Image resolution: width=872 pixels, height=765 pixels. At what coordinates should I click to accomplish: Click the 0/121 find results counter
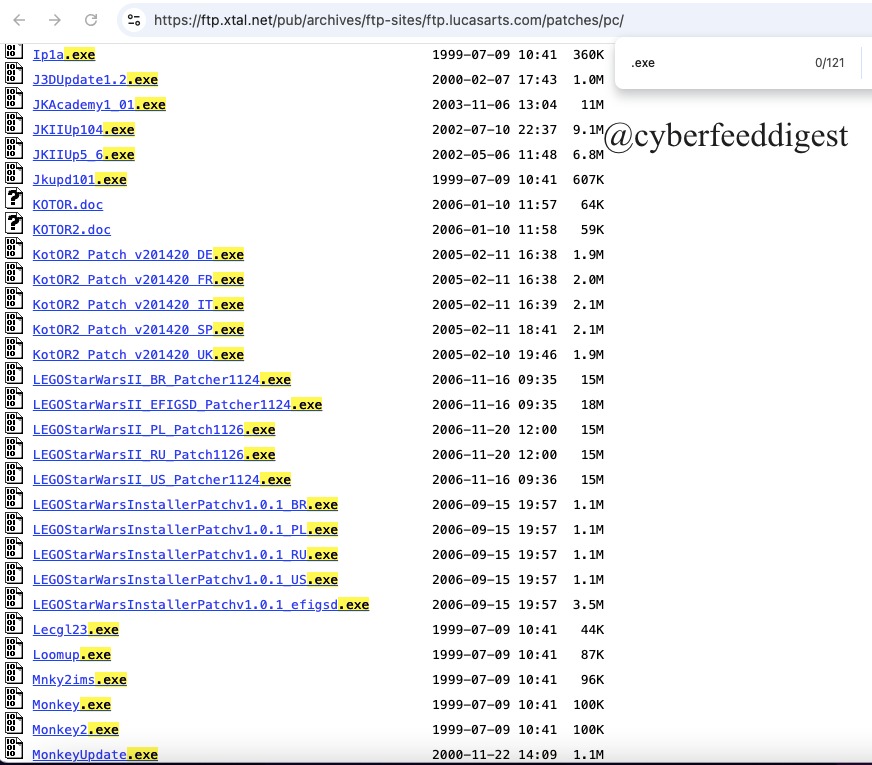[x=829, y=63]
